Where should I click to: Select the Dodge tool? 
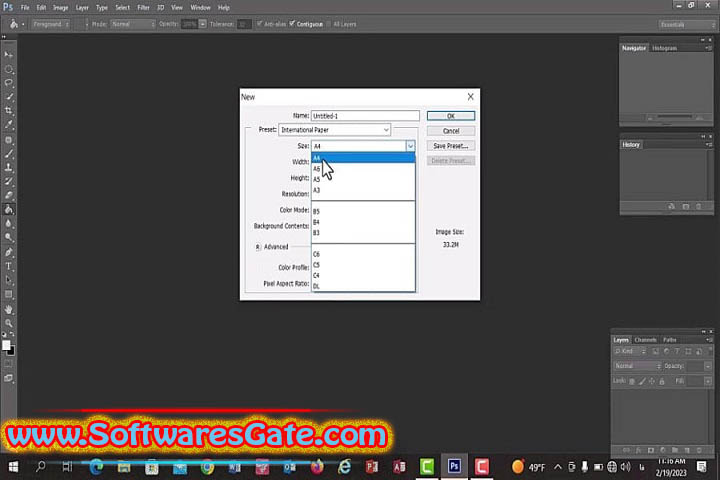pos(8,237)
